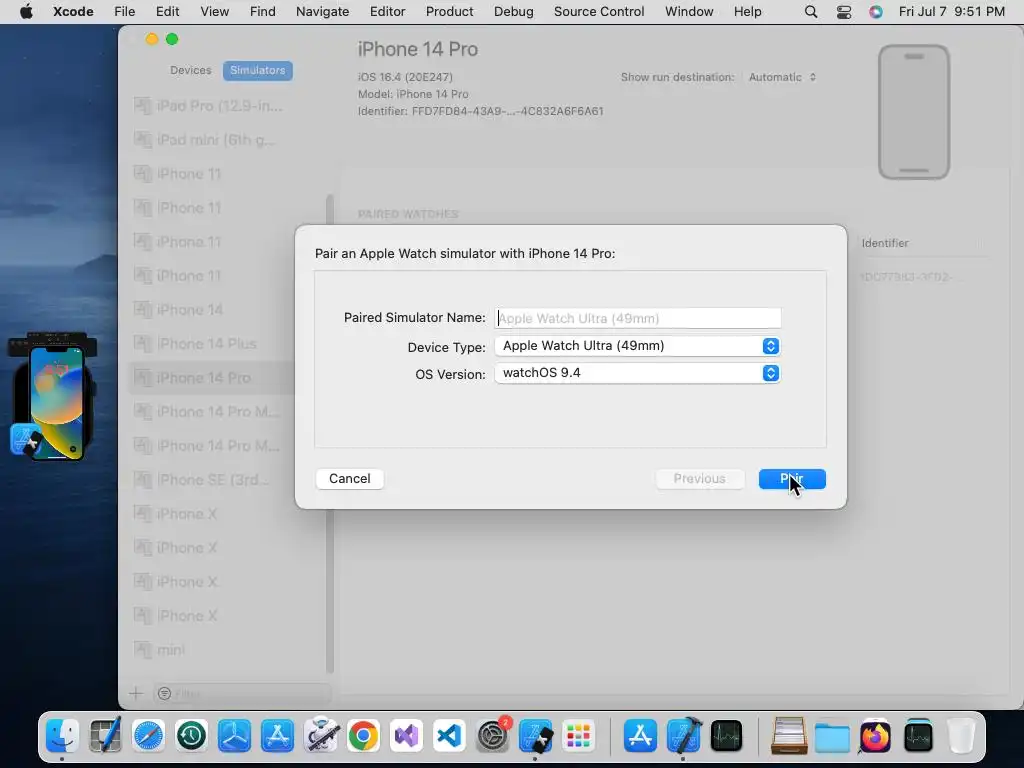The height and width of the screenshot is (768, 1024).
Task: Click the Paired Watches section label
Action: click(408, 214)
